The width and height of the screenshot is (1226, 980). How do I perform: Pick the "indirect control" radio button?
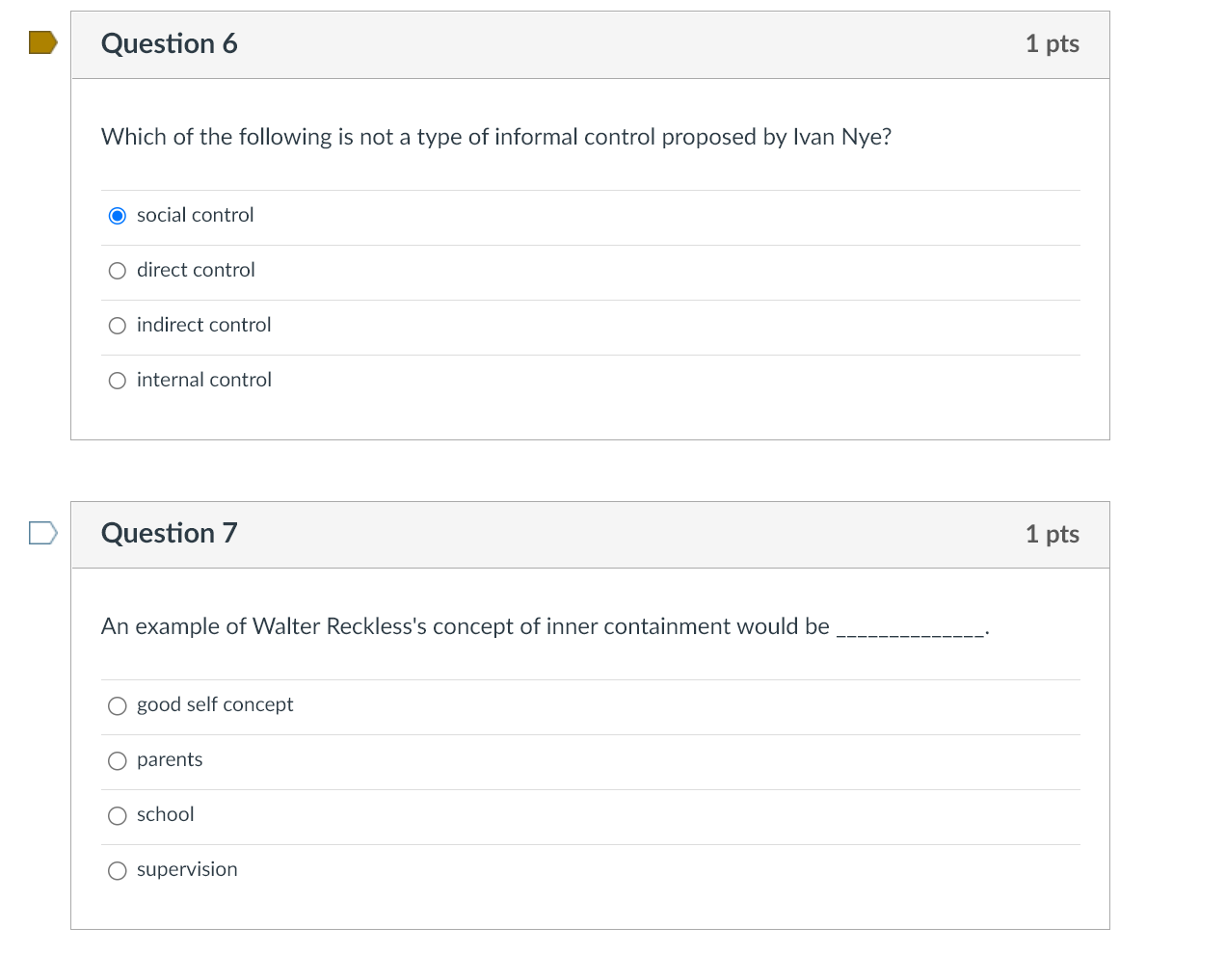point(118,326)
